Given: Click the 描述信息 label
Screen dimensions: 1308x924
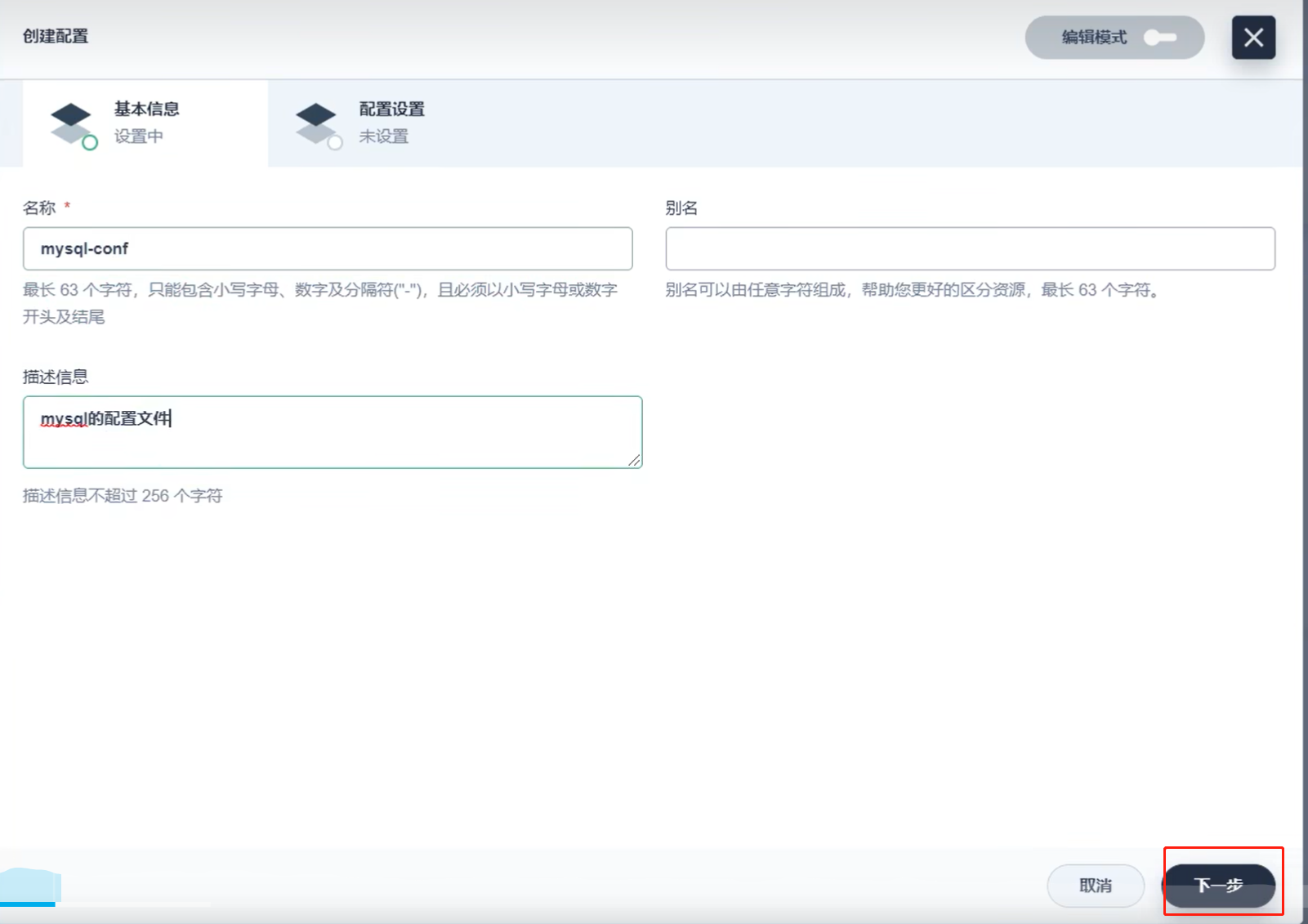Looking at the screenshot, I should coord(56,377).
